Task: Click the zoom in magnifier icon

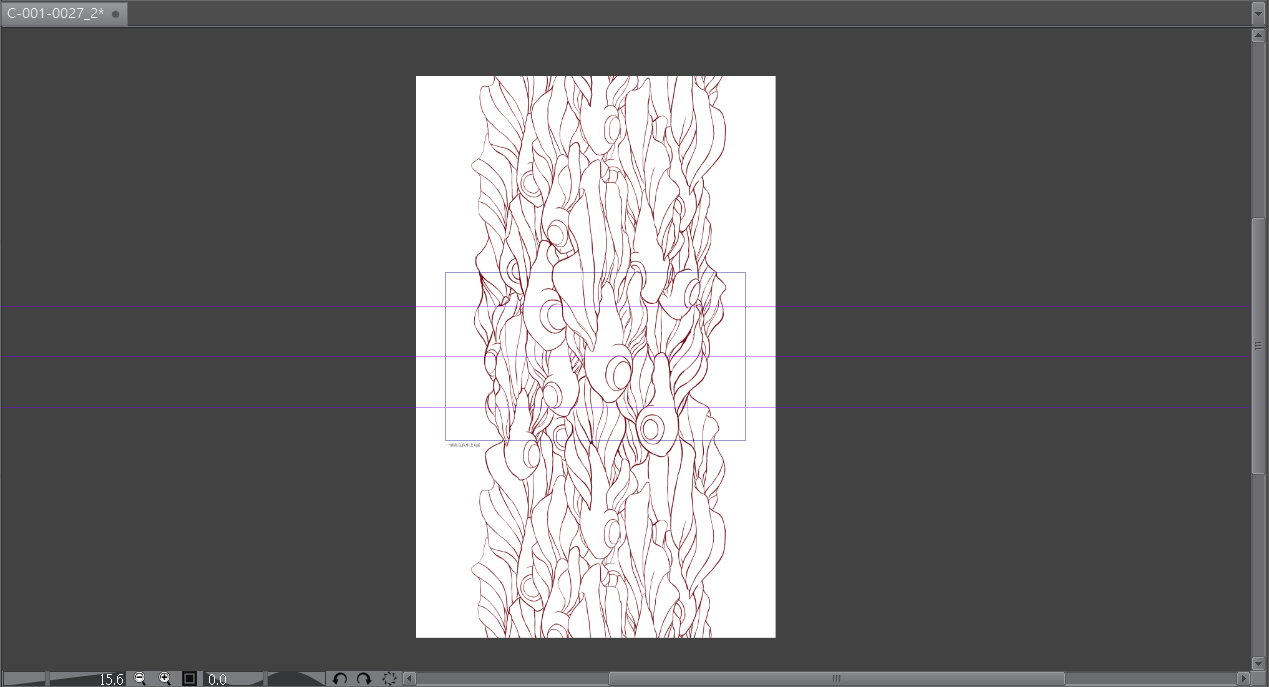Action: (x=165, y=679)
